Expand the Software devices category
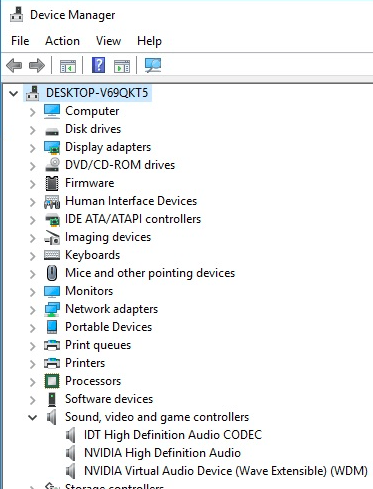373x489 pixels. [x=32, y=400]
